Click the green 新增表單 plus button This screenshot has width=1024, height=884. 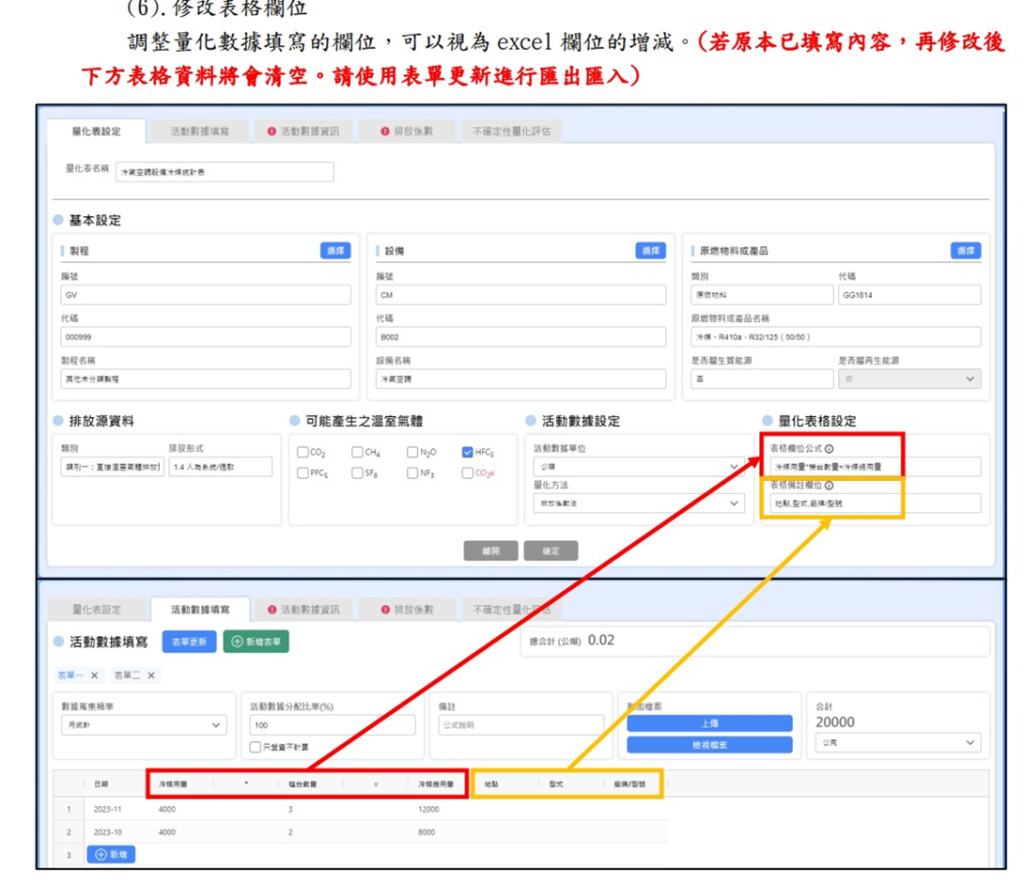tap(256, 641)
